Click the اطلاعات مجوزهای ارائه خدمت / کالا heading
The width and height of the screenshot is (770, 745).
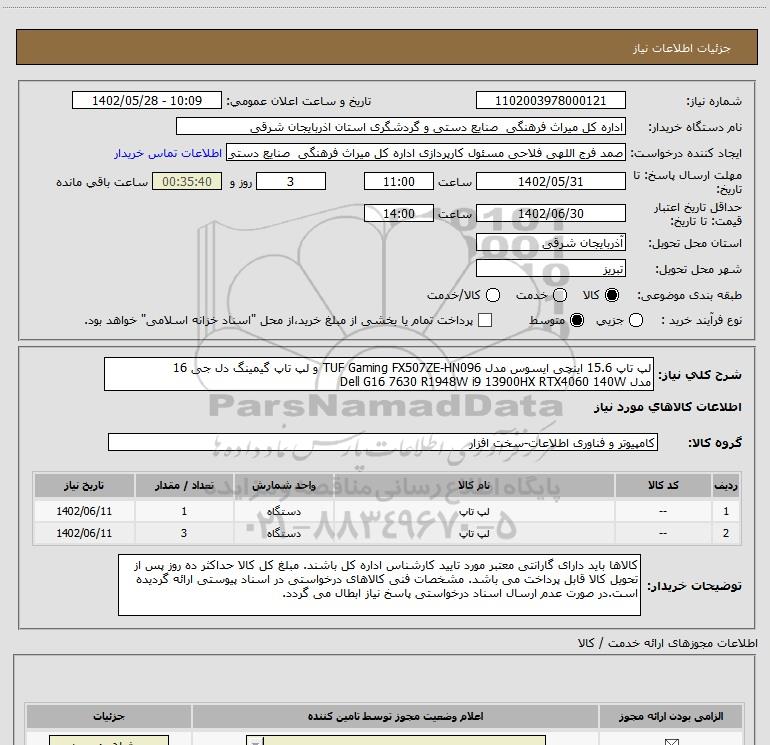point(667,643)
